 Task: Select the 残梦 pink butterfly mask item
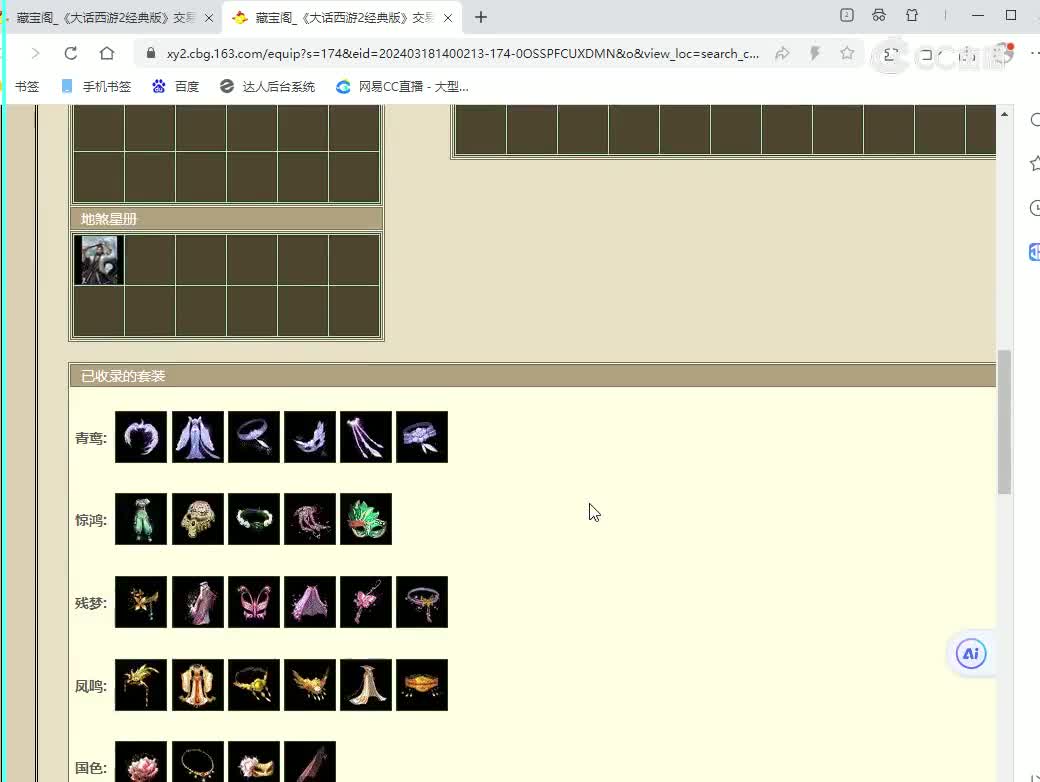(x=254, y=602)
